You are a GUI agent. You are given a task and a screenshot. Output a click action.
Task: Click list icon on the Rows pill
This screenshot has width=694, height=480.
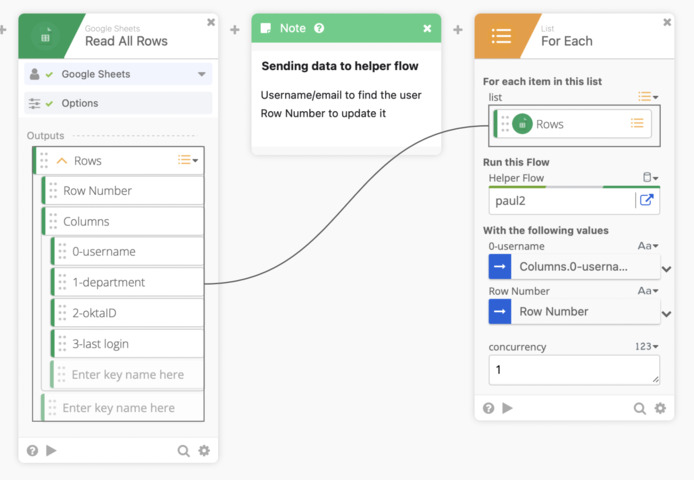(637, 123)
